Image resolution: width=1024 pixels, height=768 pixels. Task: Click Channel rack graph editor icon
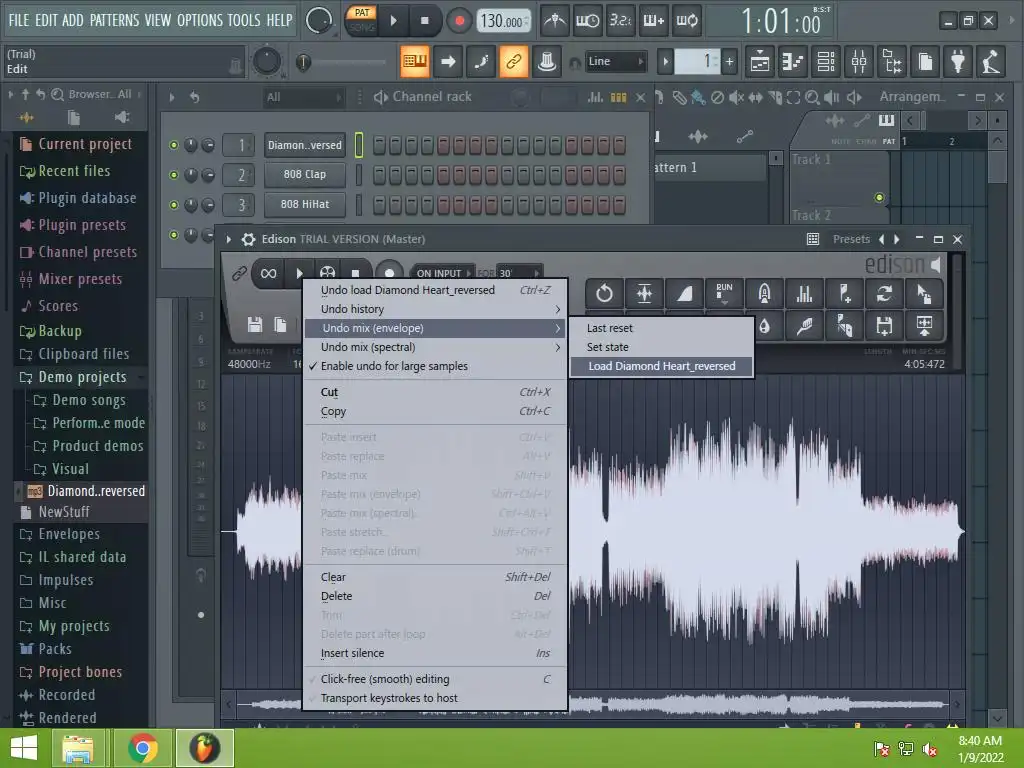(x=595, y=97)
